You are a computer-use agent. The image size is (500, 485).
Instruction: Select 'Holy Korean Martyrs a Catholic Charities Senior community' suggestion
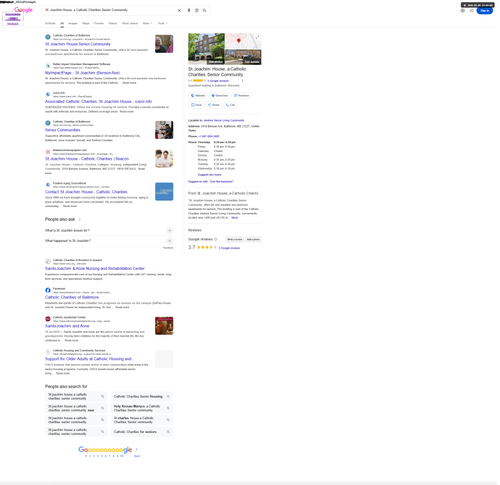pyautogui.click(x=142, y=408)
